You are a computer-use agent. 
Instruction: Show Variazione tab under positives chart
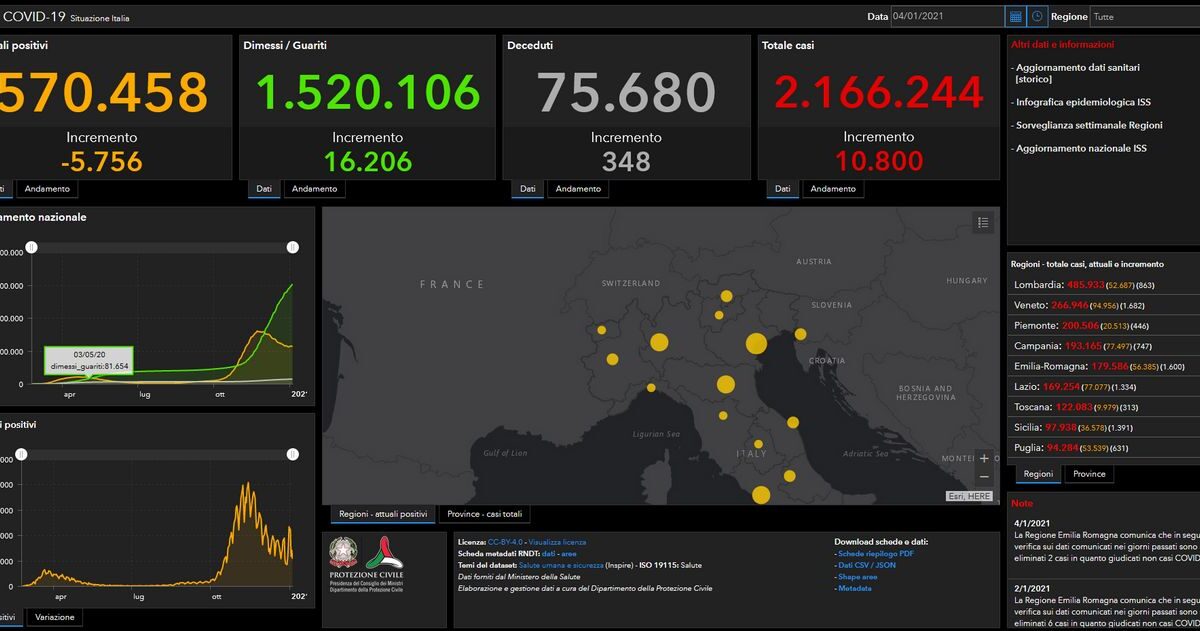(x=54, y=617)
